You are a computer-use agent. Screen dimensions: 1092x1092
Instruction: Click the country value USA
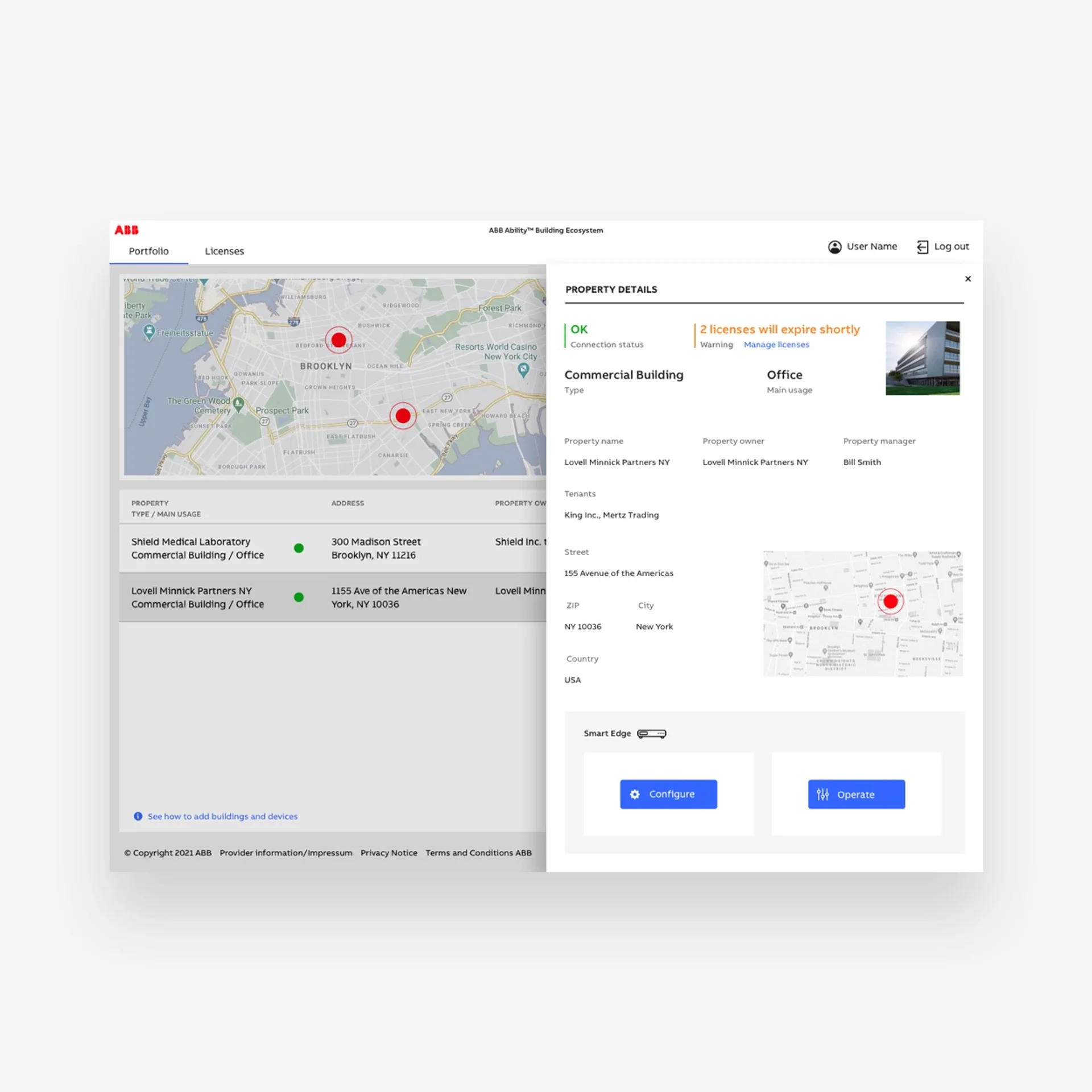pos(572,680)
